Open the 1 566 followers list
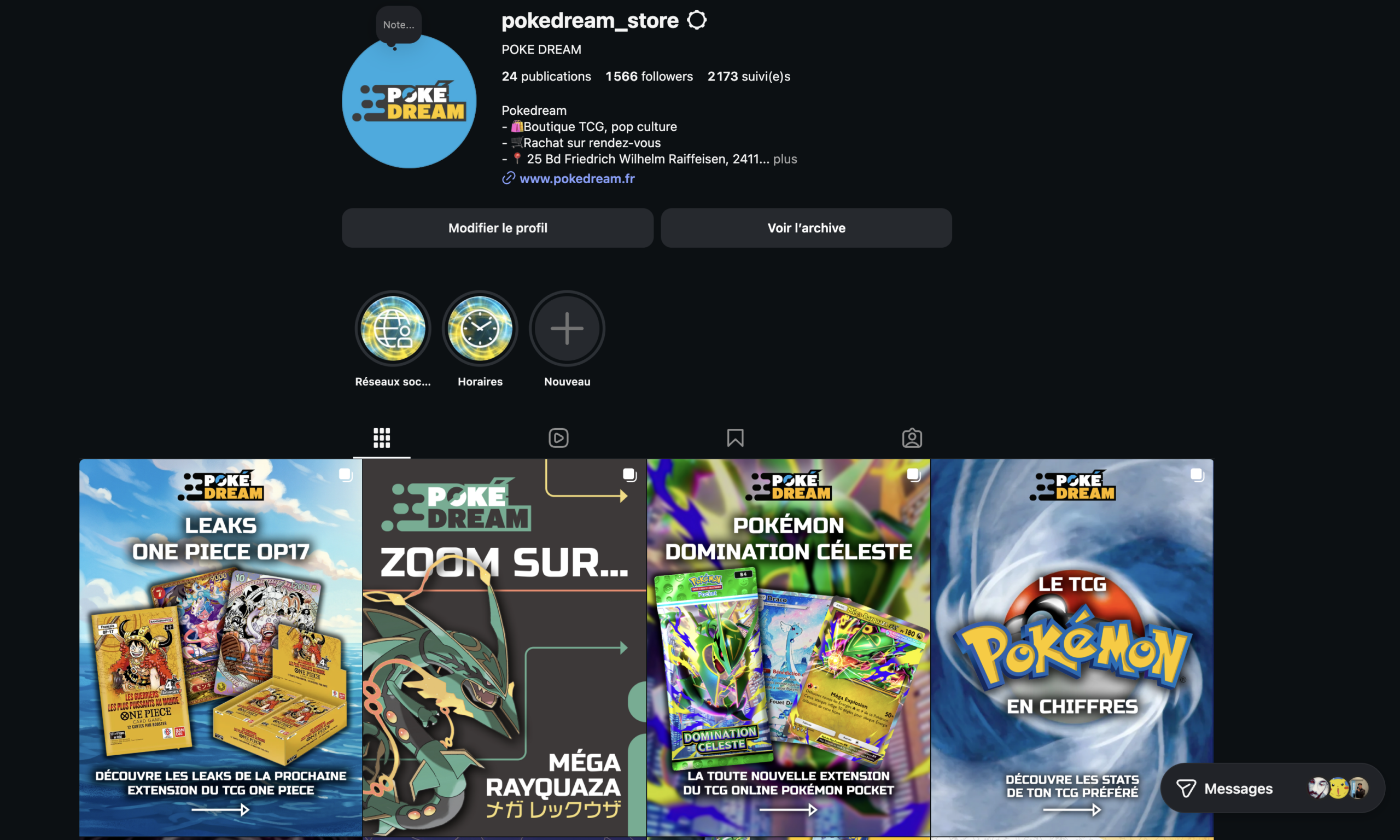 [649, 77]
